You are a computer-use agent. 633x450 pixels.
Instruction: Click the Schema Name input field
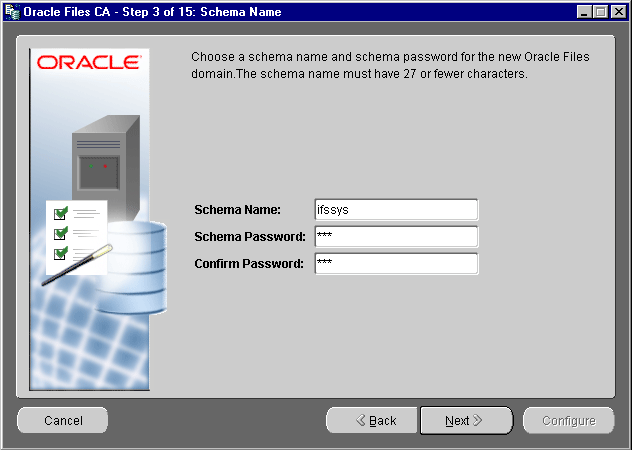coord(396,209)
